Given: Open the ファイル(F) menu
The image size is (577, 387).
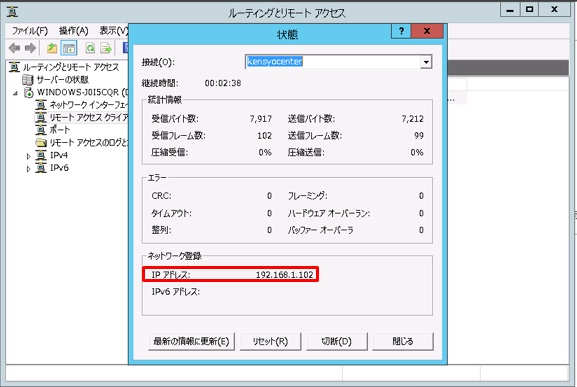Looking at the screenshot, I should (30, 31).
